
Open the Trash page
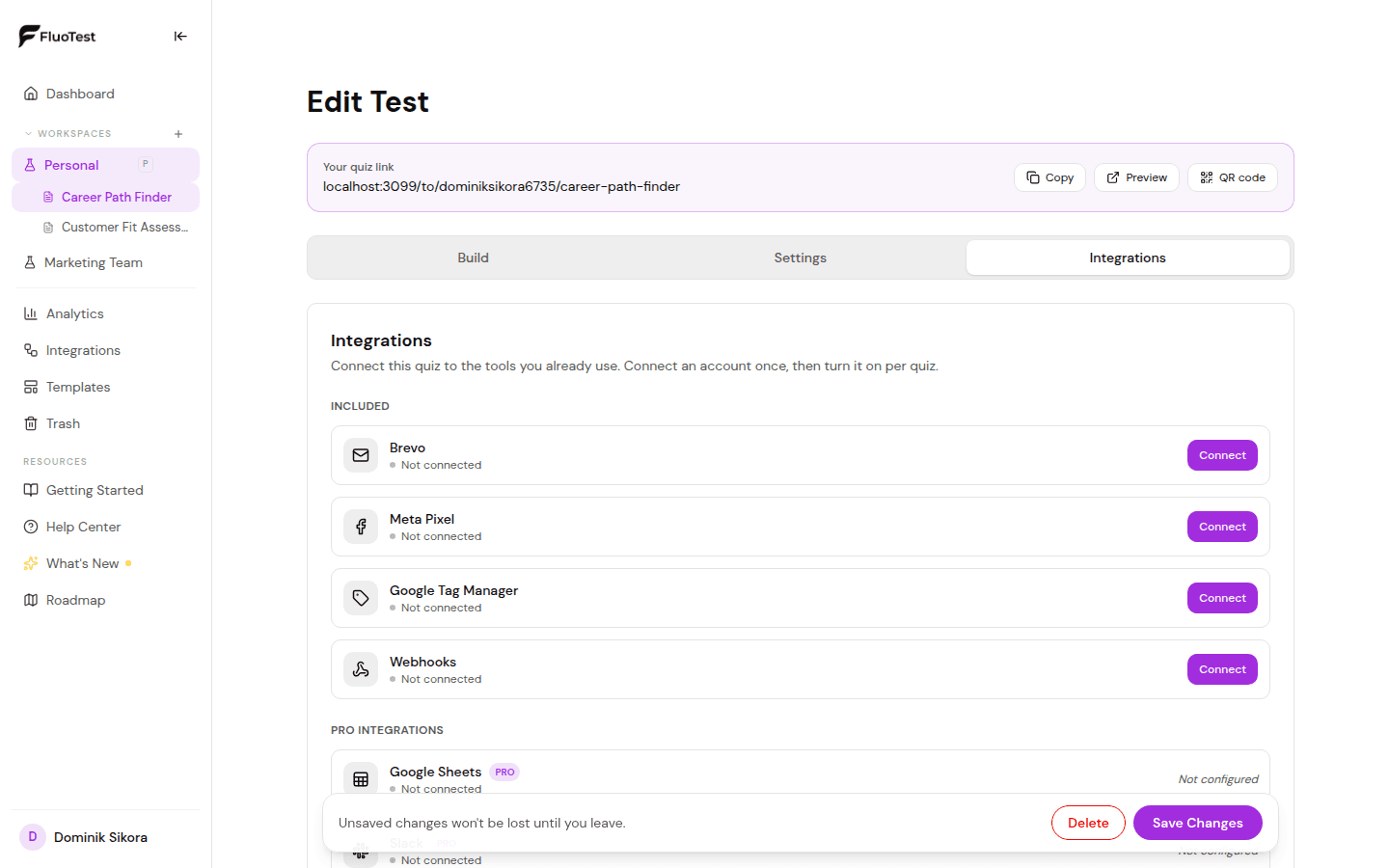tap(105, 423)
